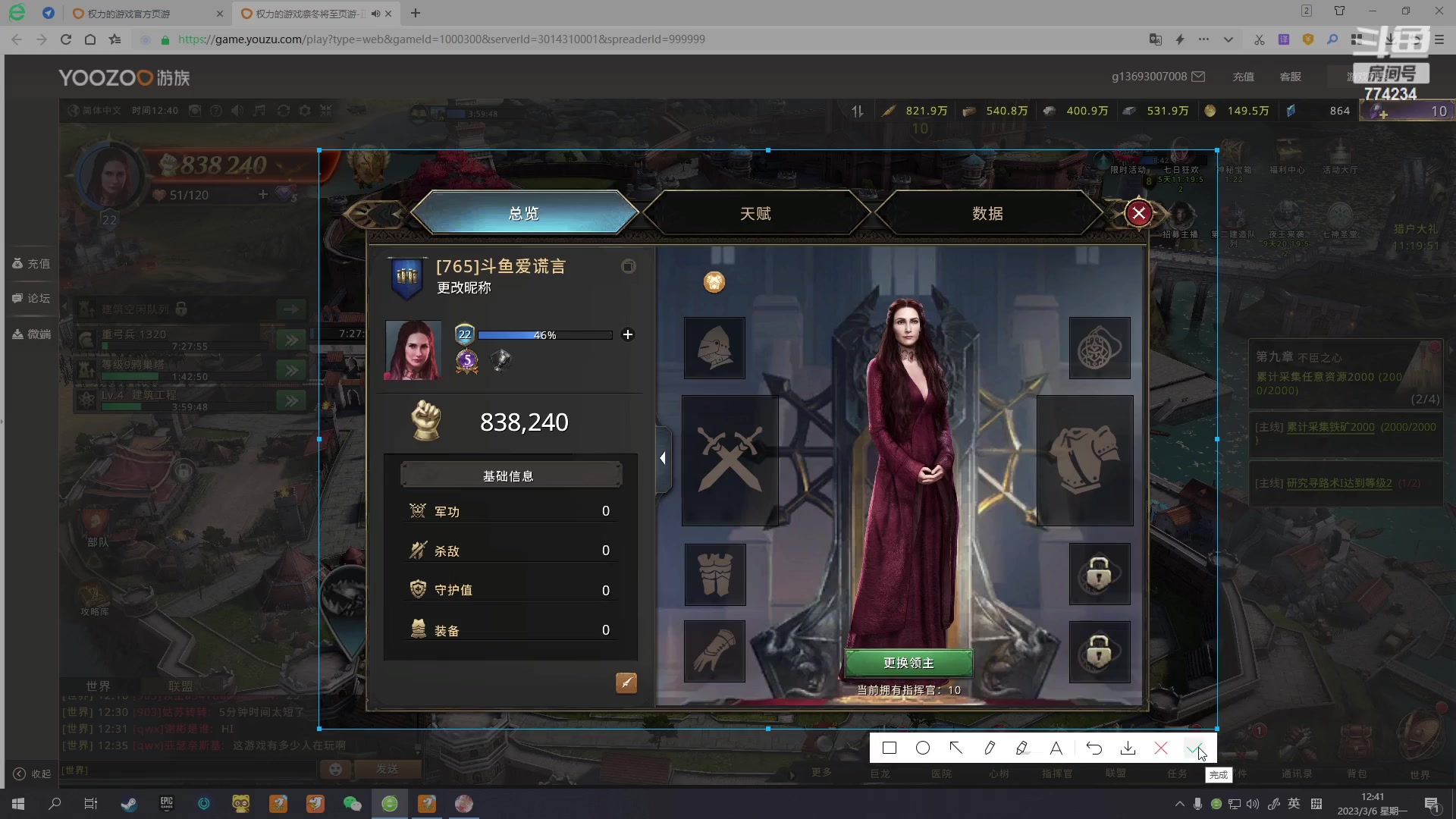The image size is (1456, 819).
Task: Undo the last screenshot annotation
Action: pyautogui.click(x=1094, y=748)
